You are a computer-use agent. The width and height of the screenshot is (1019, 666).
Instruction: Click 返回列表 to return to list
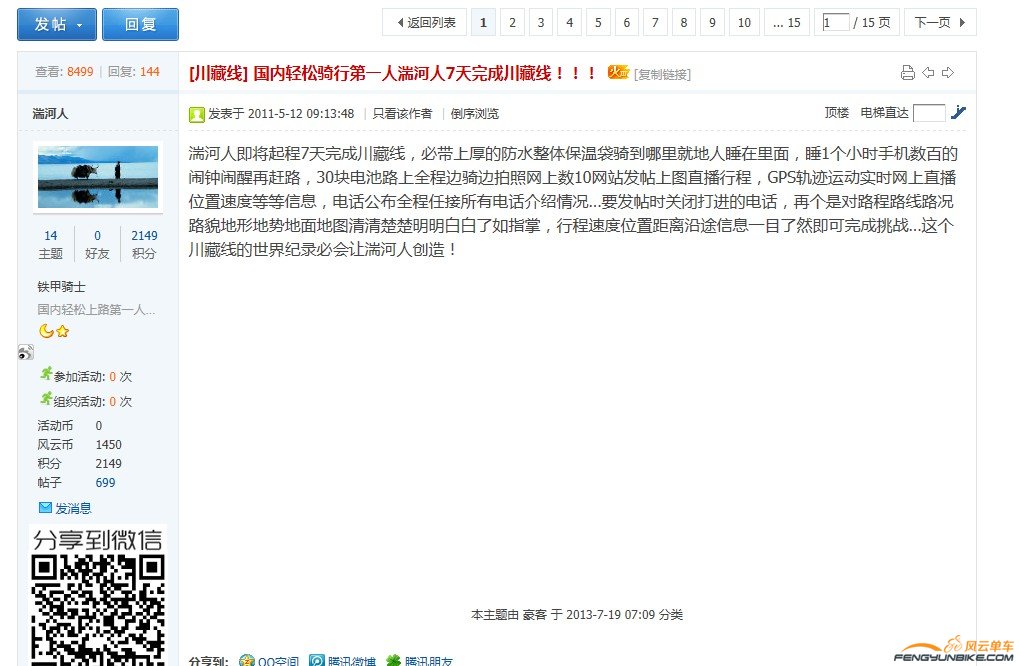pos(425,22)
